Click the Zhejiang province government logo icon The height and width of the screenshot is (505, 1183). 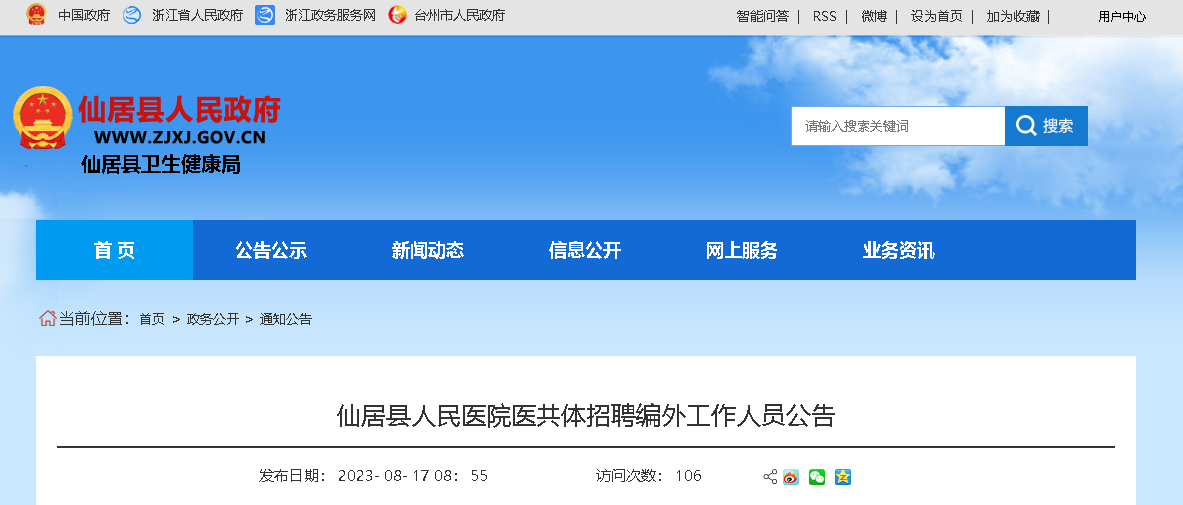(132, 15)
